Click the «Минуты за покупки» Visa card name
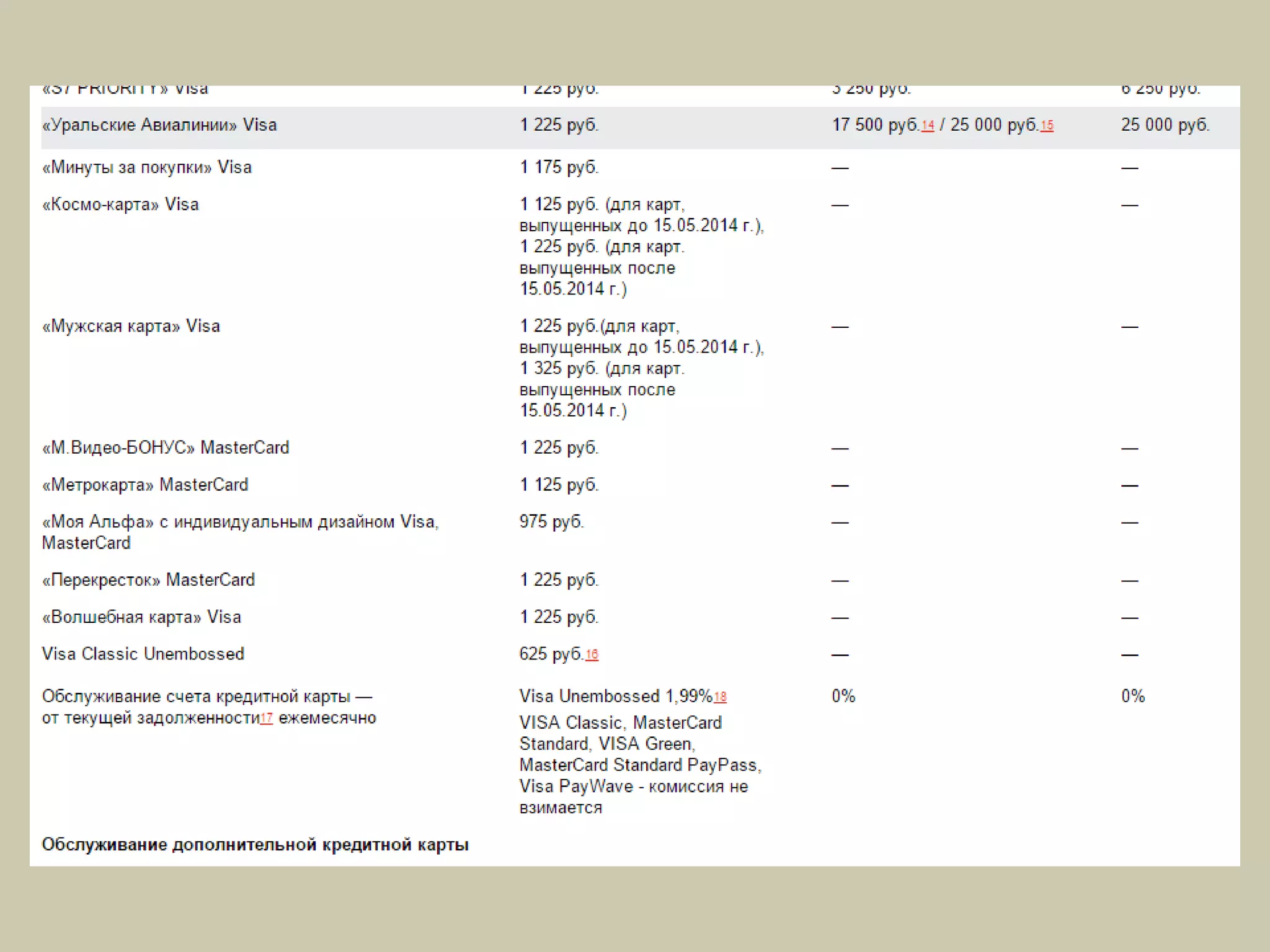The width and height of the screenshot is (1270, 952). [147, 167]
